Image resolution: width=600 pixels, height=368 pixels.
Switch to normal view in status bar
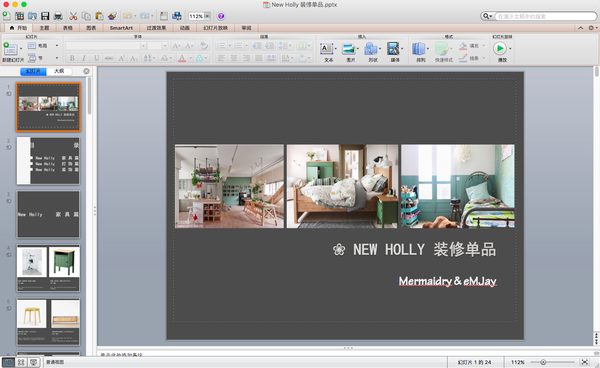pos(8,362)
